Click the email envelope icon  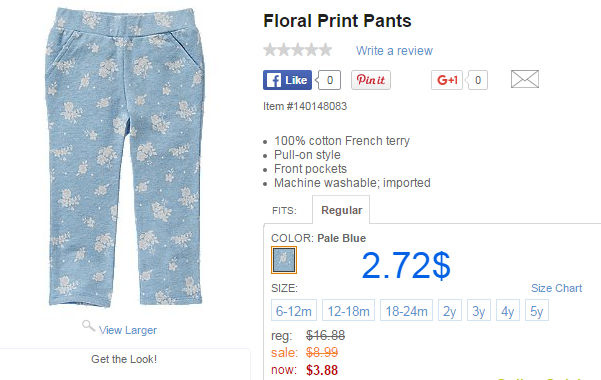525,79
